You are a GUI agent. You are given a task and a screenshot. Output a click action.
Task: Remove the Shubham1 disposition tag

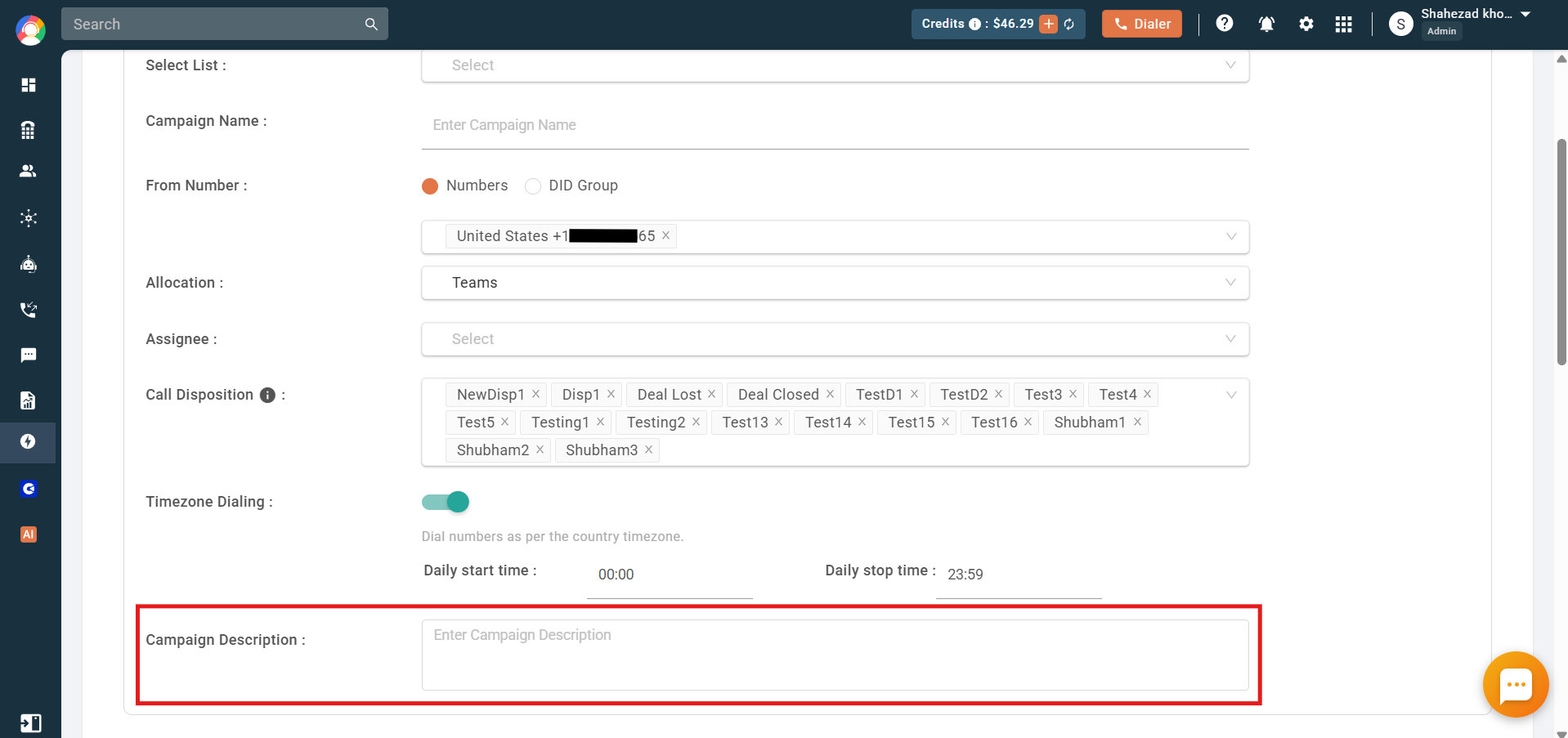pos(1137,422)
